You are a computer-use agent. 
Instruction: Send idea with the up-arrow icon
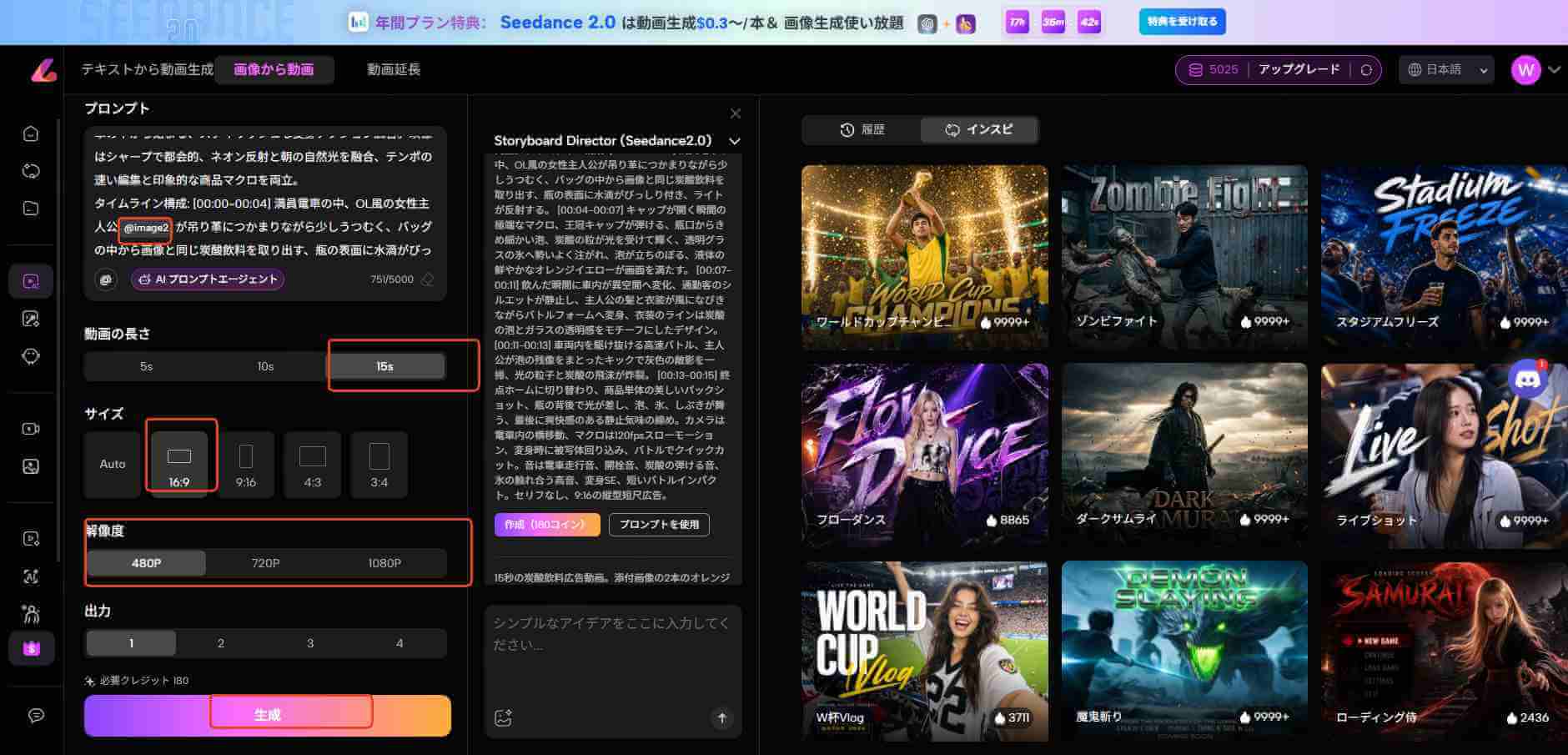(722, 717)
